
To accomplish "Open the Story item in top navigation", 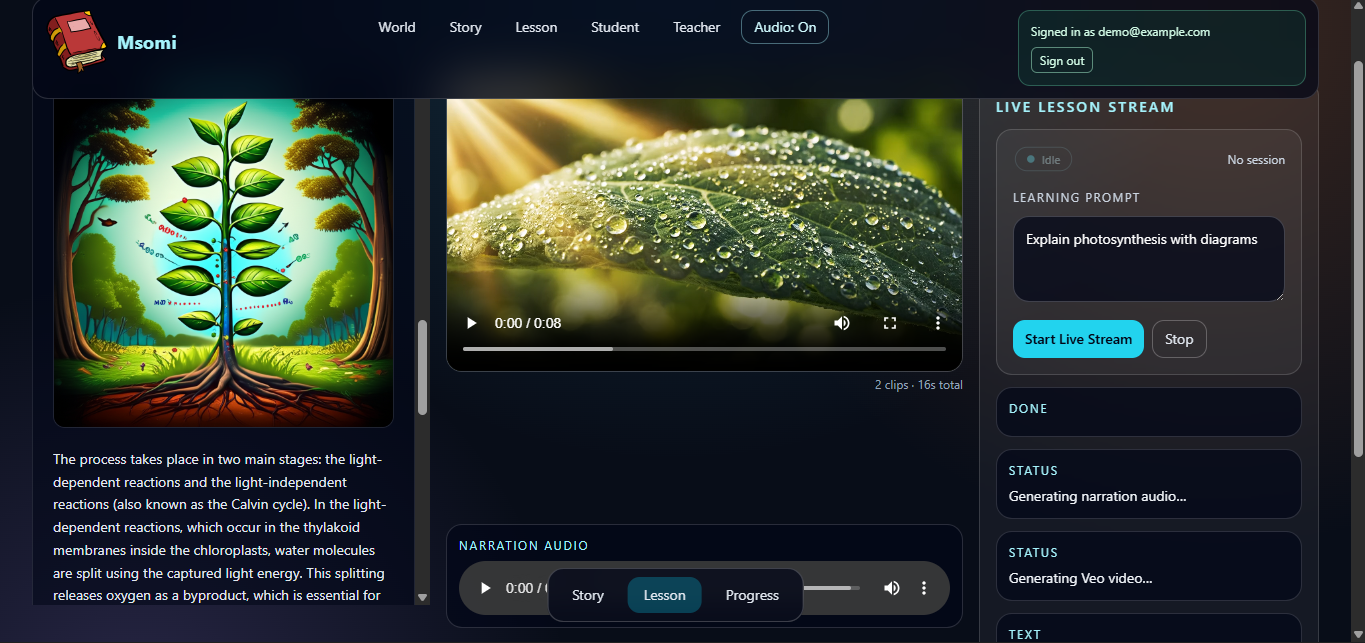I will [x=466, y=27].
